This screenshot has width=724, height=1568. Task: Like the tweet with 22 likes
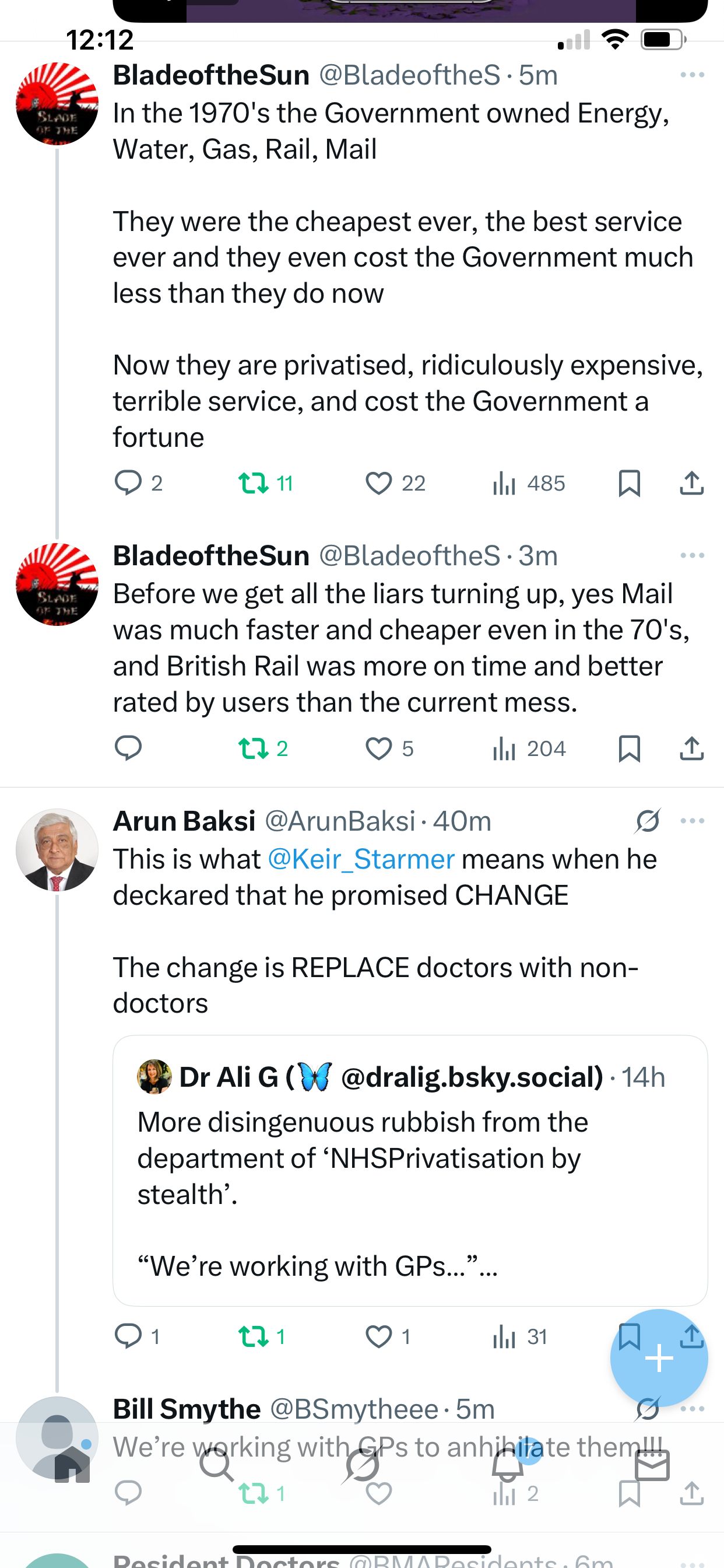coord(378,484)
